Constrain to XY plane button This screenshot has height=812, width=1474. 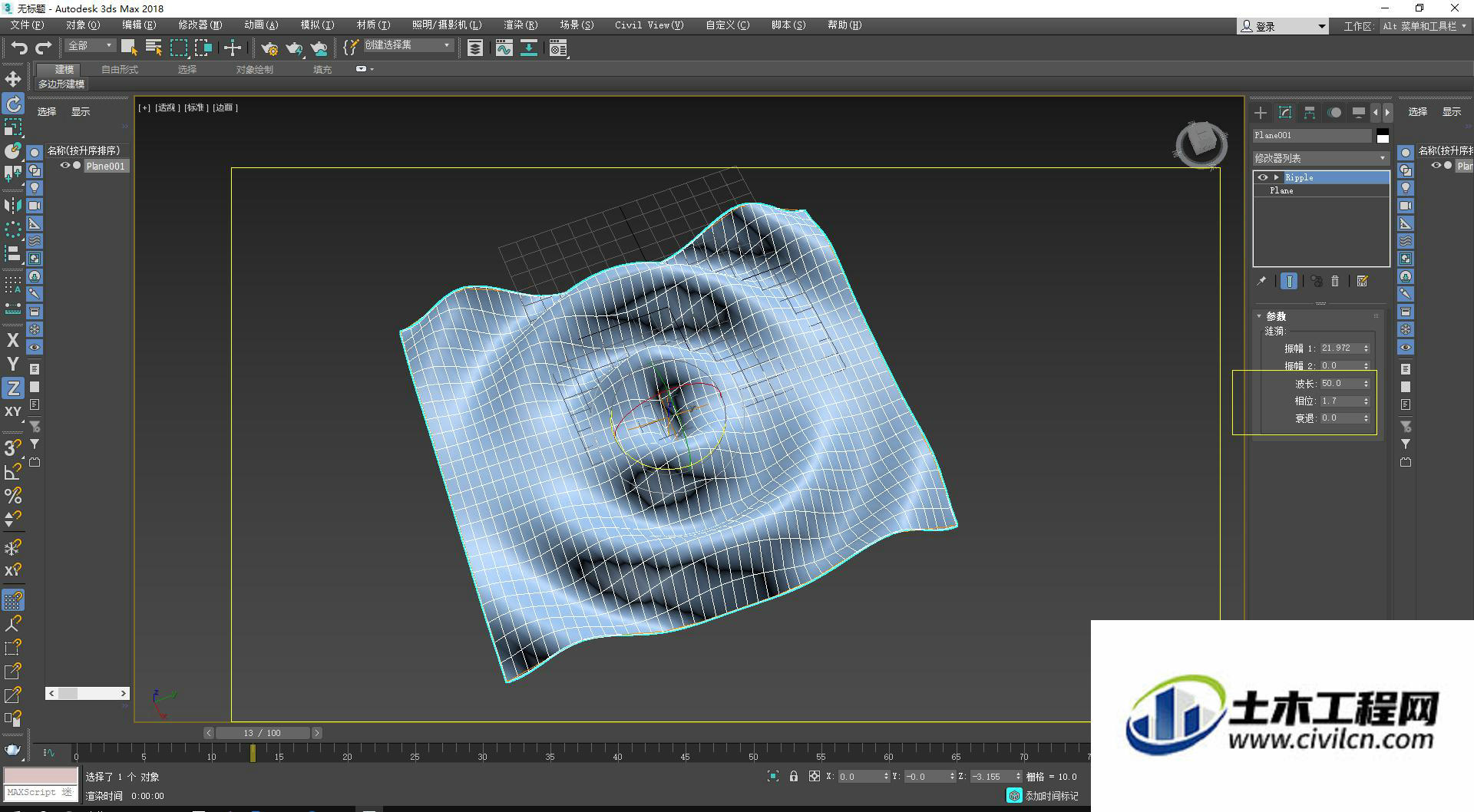coord(13,411)
